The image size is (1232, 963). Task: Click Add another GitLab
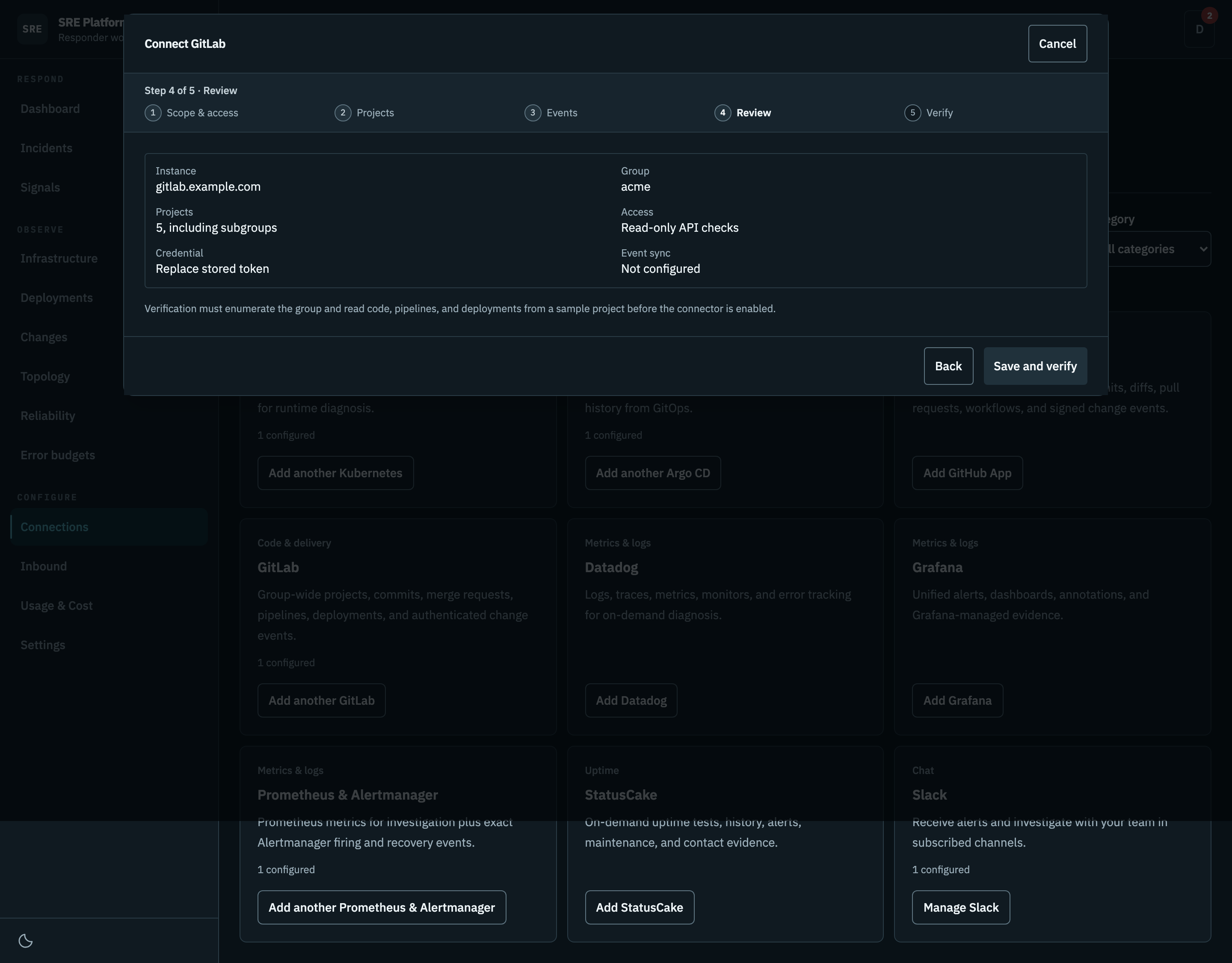pos(321,700)
